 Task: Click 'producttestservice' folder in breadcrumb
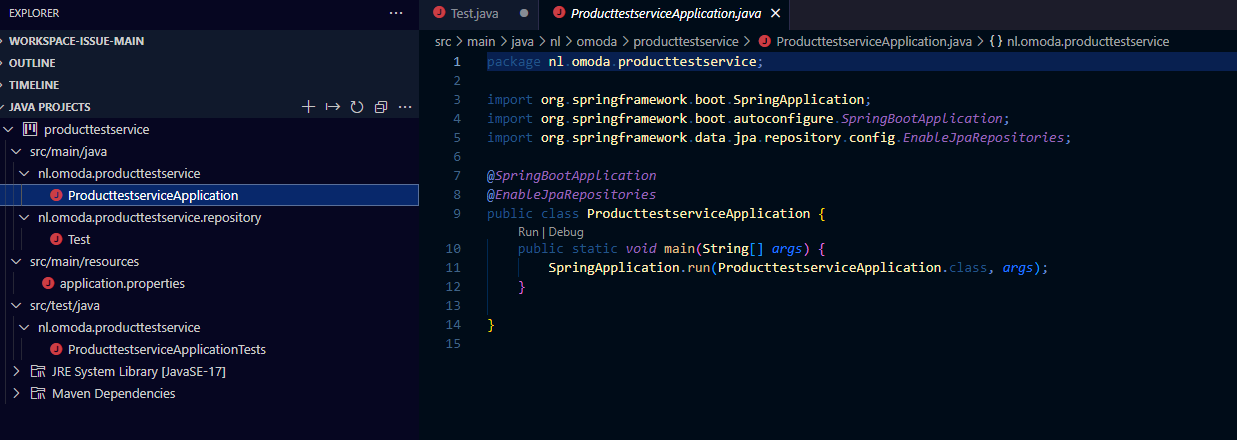click(686, 41)
